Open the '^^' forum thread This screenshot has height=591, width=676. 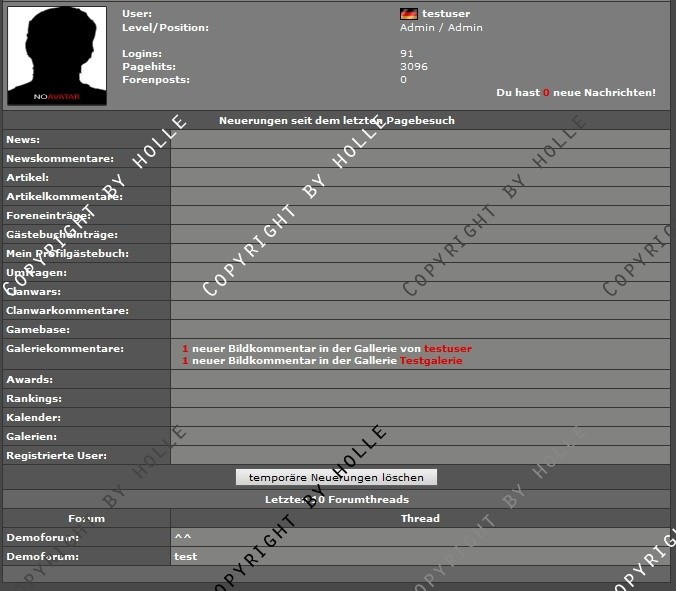click(182, 537)
